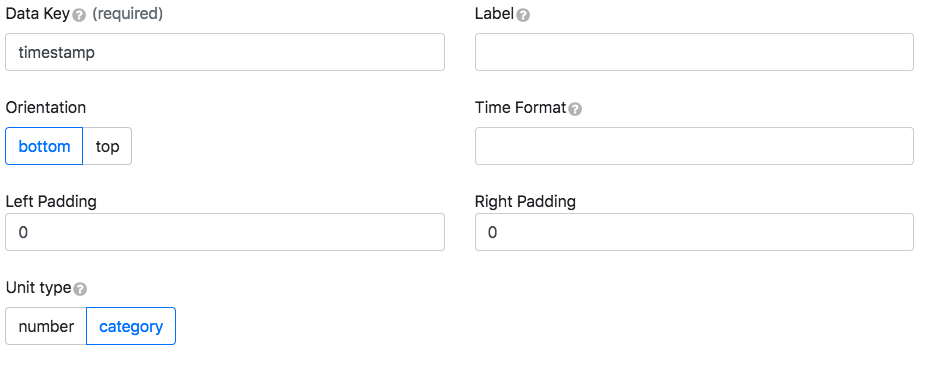Select the Left Padding input box
The height and width of the screenshot is (373, 927).
tap(225, 232)
